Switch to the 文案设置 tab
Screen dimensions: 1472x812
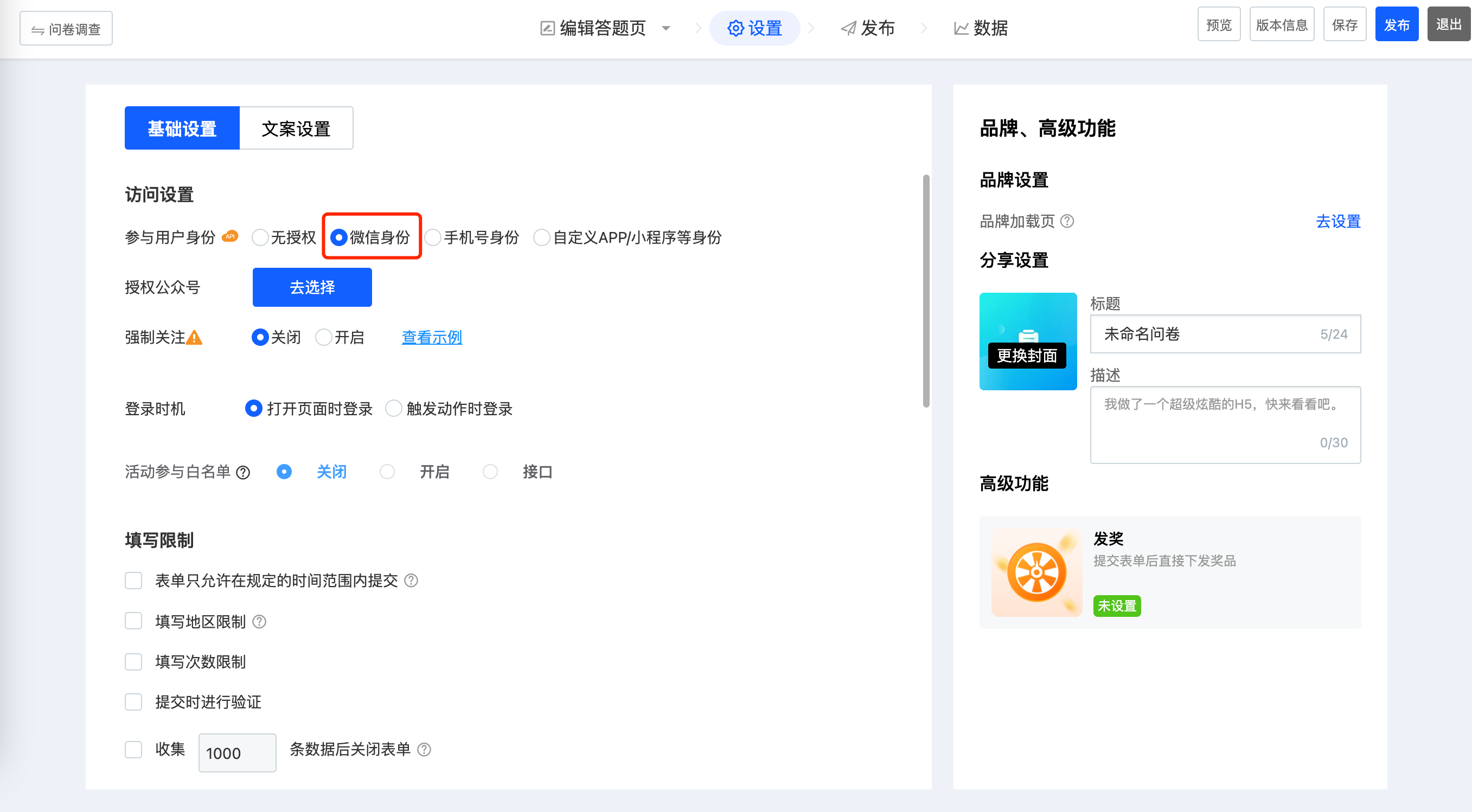(x=296, y=128)
